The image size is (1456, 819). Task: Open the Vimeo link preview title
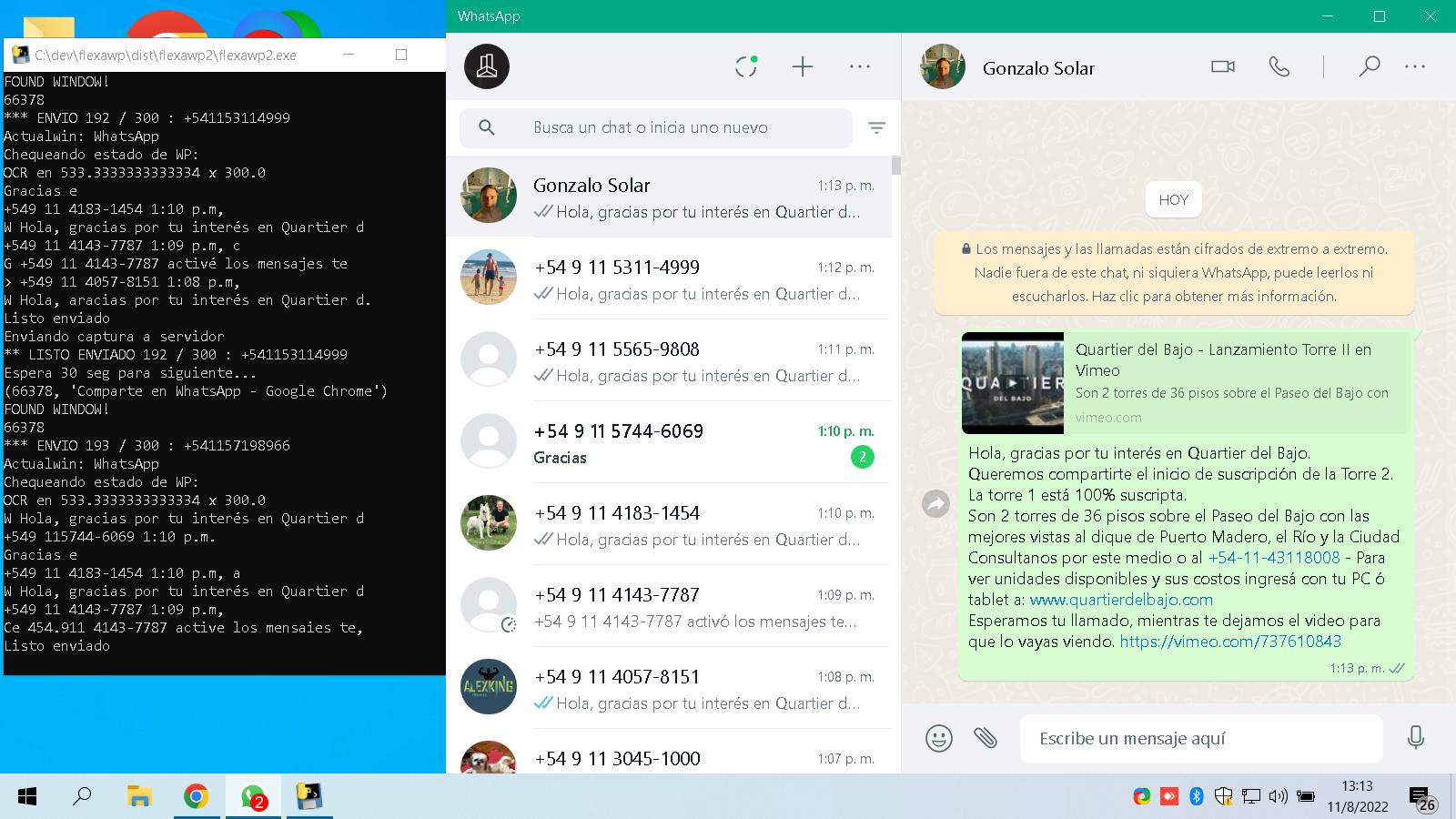pos(1223,359)
